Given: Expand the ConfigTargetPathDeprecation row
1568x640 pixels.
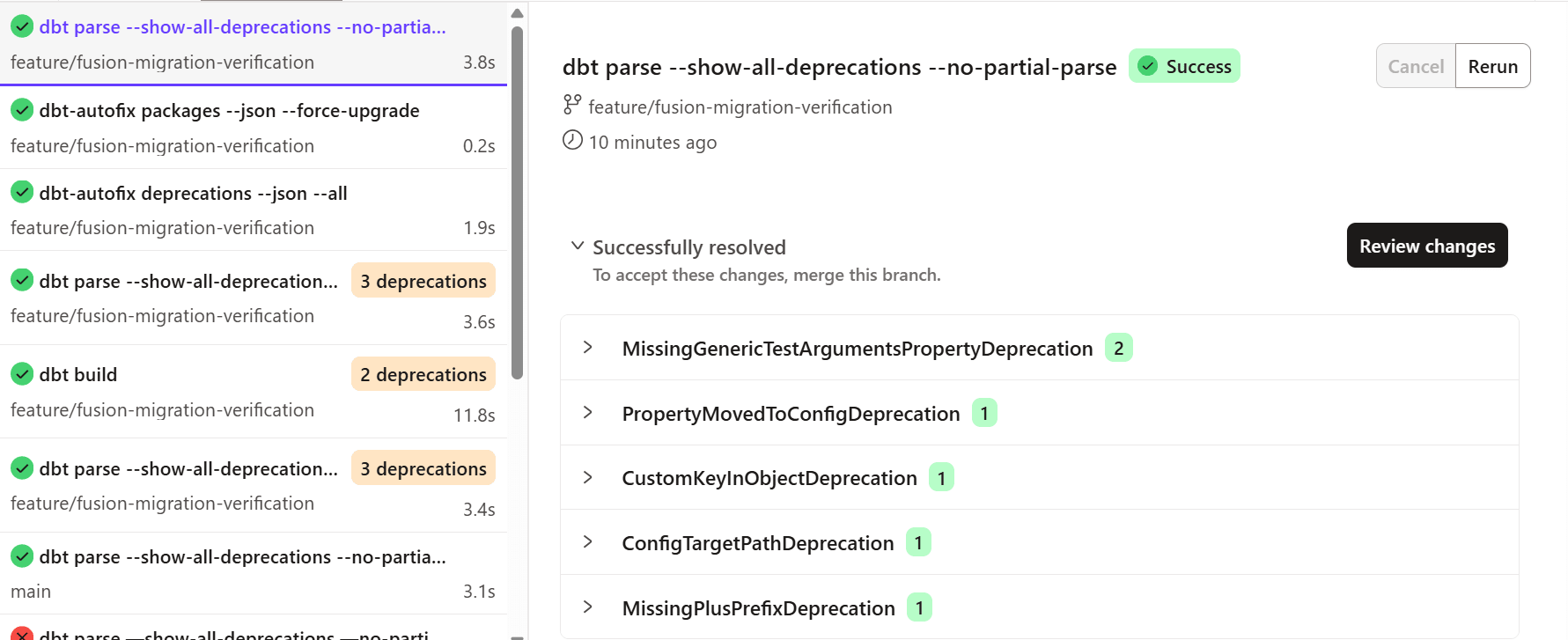Looking at the screenshot, I should coord(588,542).
